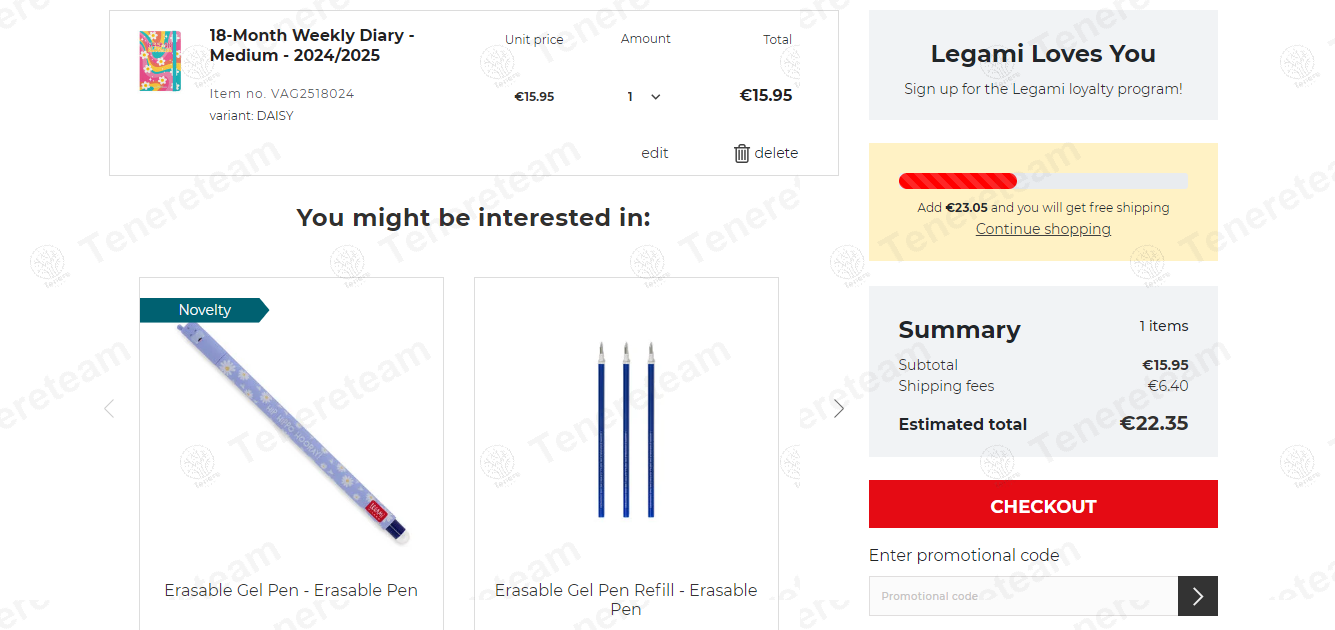The width and height of the screenshot is (1335, 630).
Task: Click Continue shopping link
Action: [1043, 229]
